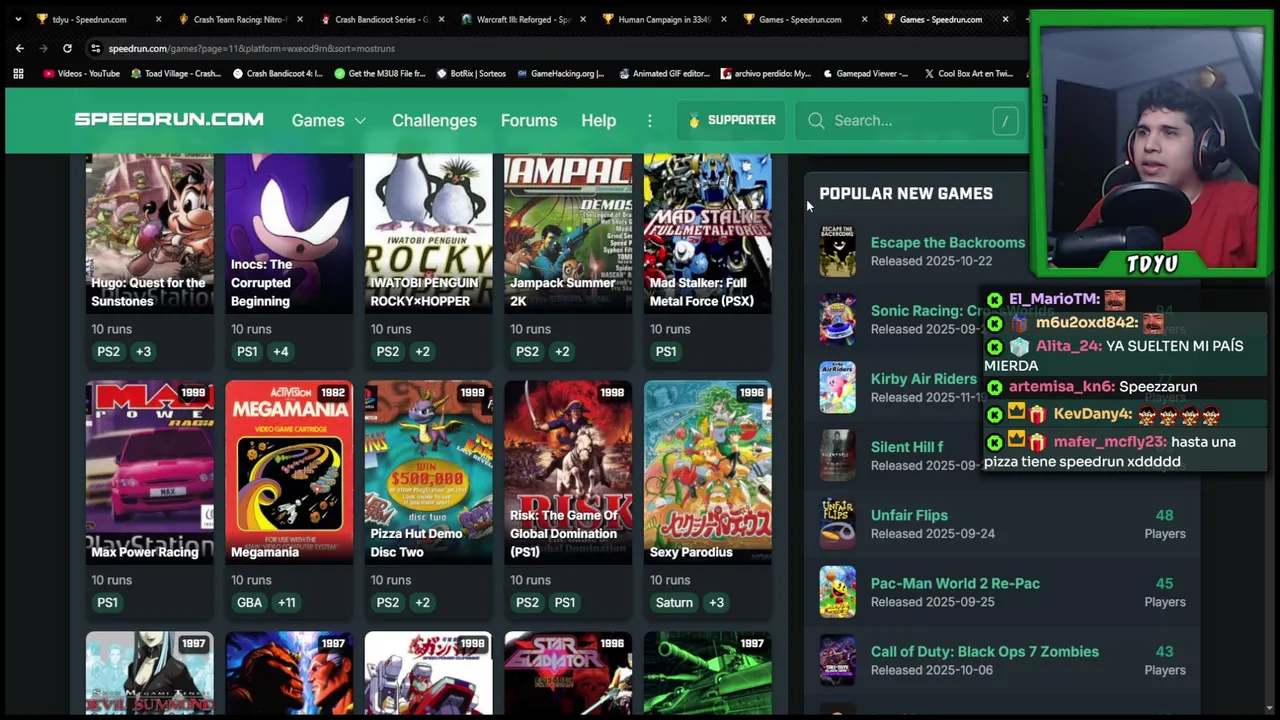1280x720 pixels.
Task: Open the Call of Duty: Black Ops 7 Zombies link
Action: click(984, 651)
